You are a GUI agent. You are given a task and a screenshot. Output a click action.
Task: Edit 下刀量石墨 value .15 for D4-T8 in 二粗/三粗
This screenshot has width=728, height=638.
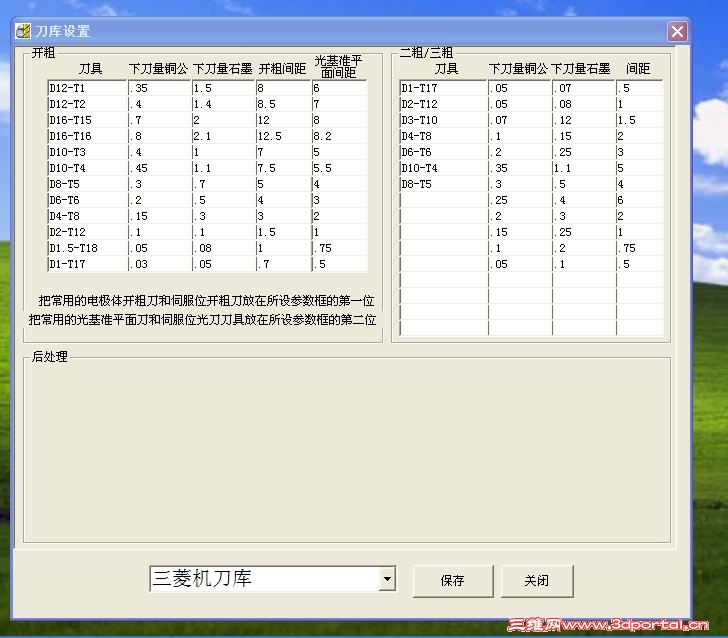584,136
